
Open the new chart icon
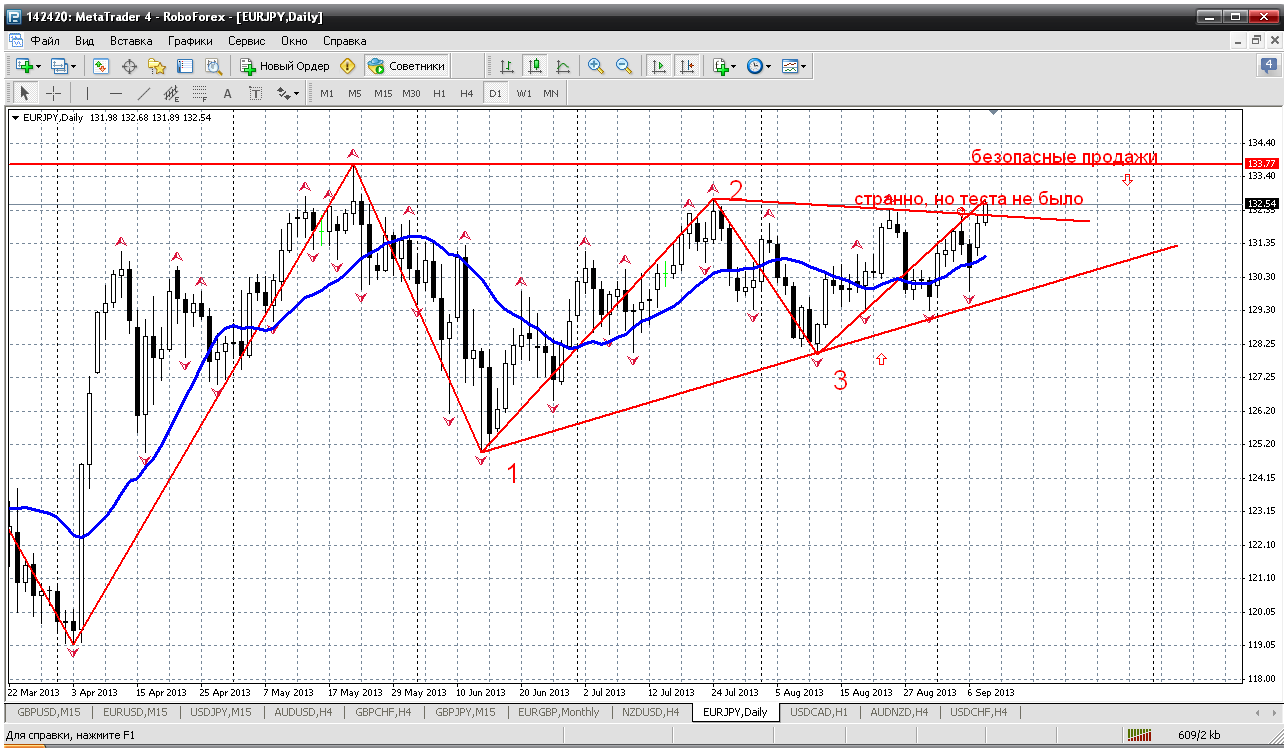tap(25, 66)
